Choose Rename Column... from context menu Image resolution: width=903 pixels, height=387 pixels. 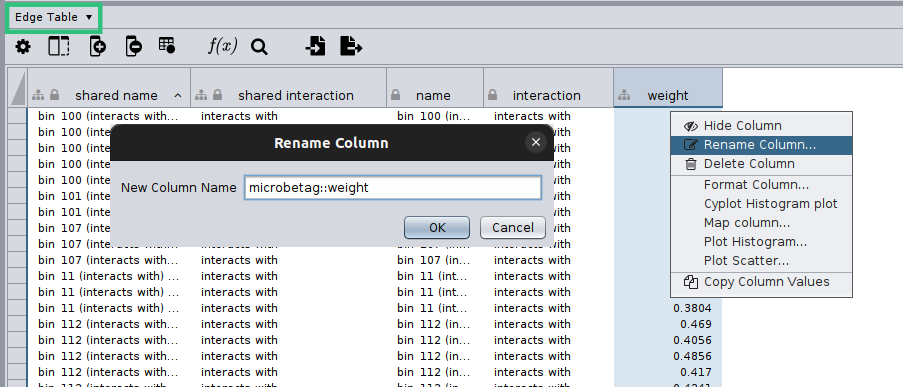pyautogui.click(x=761, y=145)
